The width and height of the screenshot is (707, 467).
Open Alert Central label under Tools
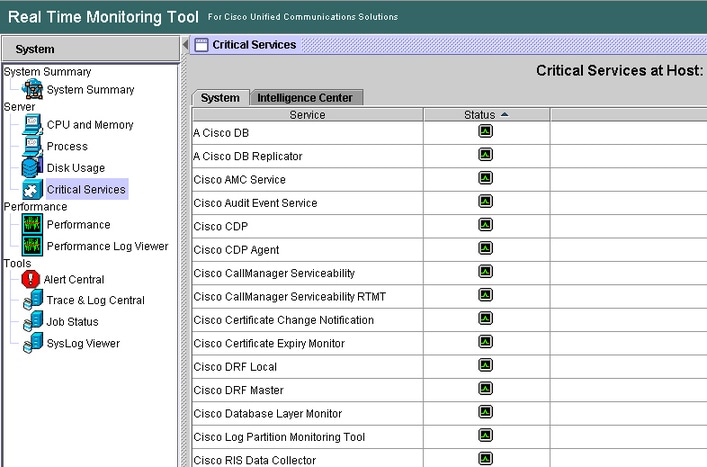[x=74, y=279]
